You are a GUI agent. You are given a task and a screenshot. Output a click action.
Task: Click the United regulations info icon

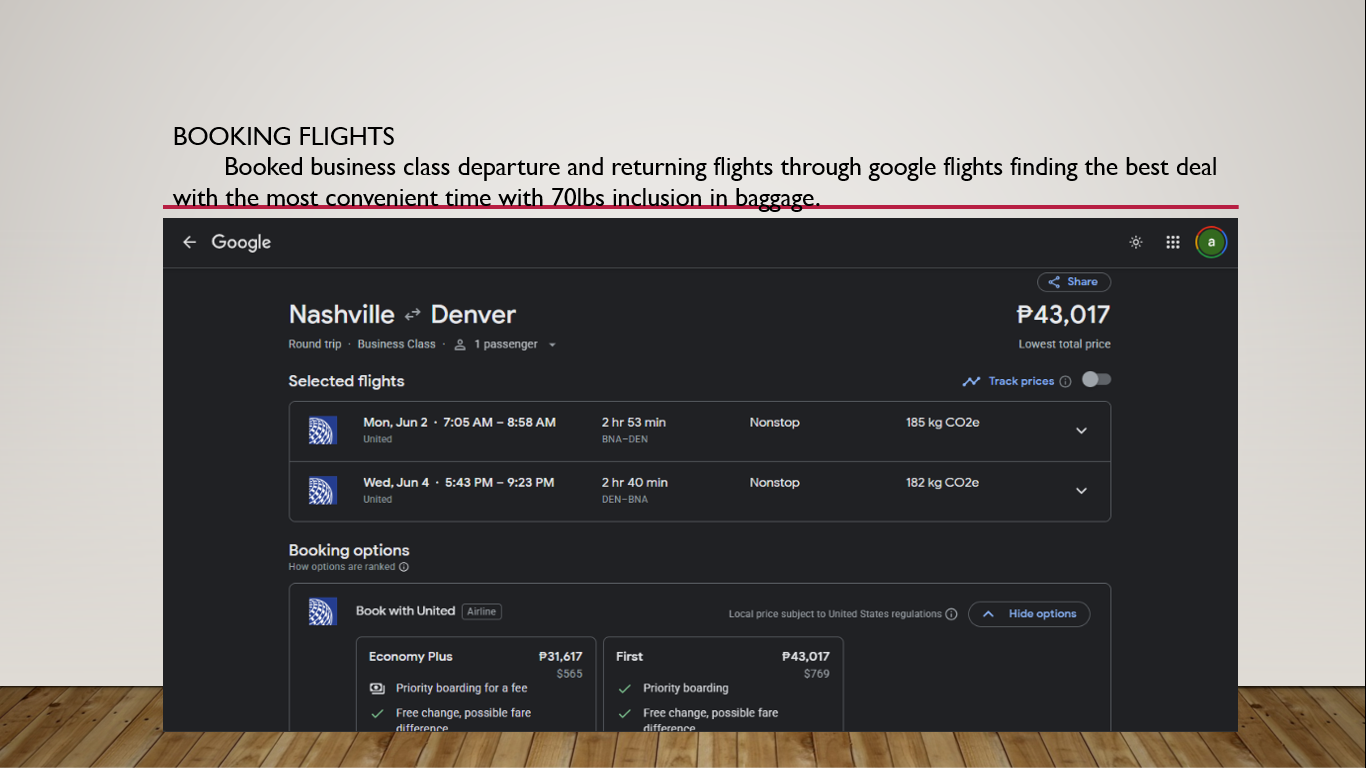click(951, 614)
